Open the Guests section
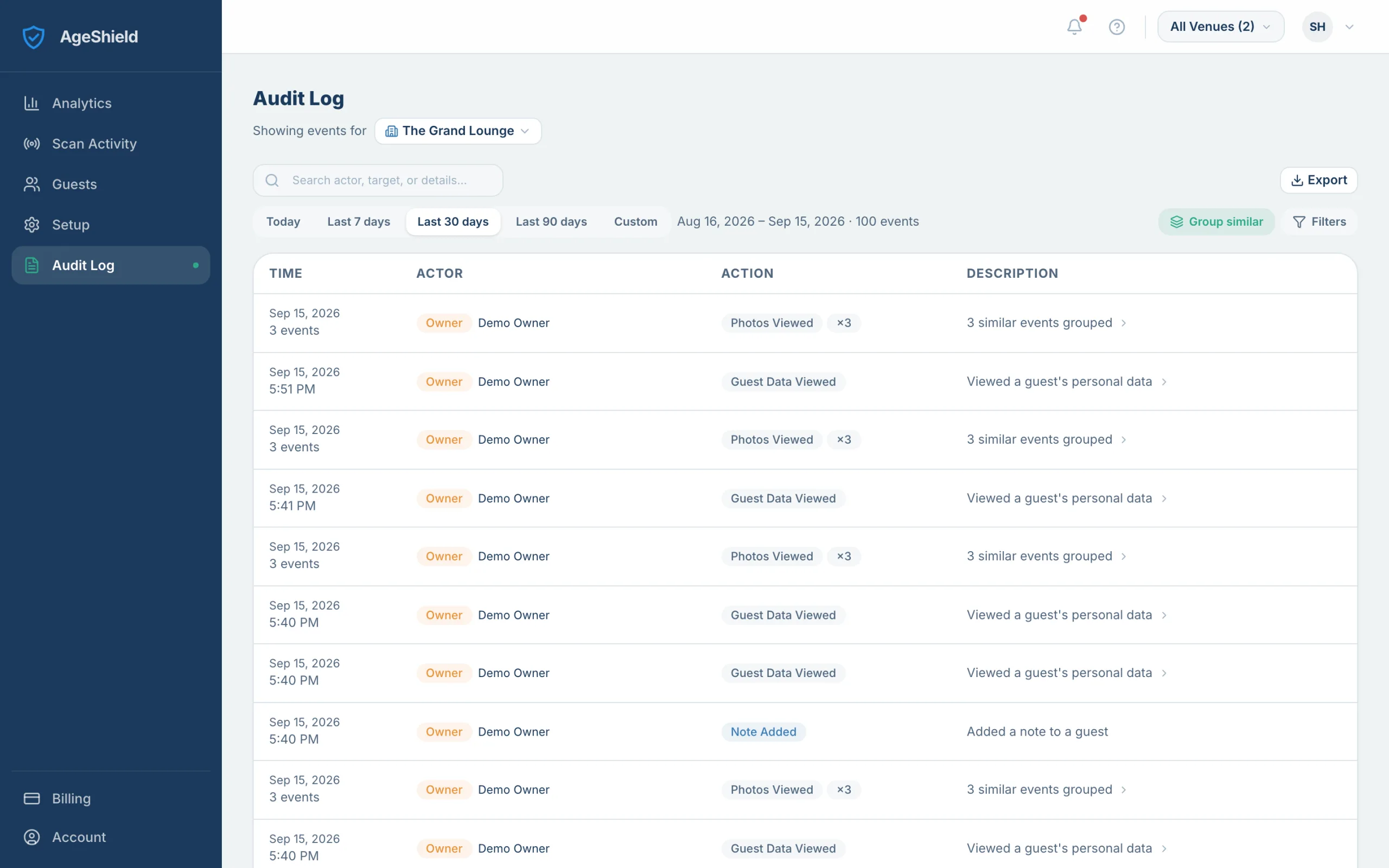 (111, 184)
